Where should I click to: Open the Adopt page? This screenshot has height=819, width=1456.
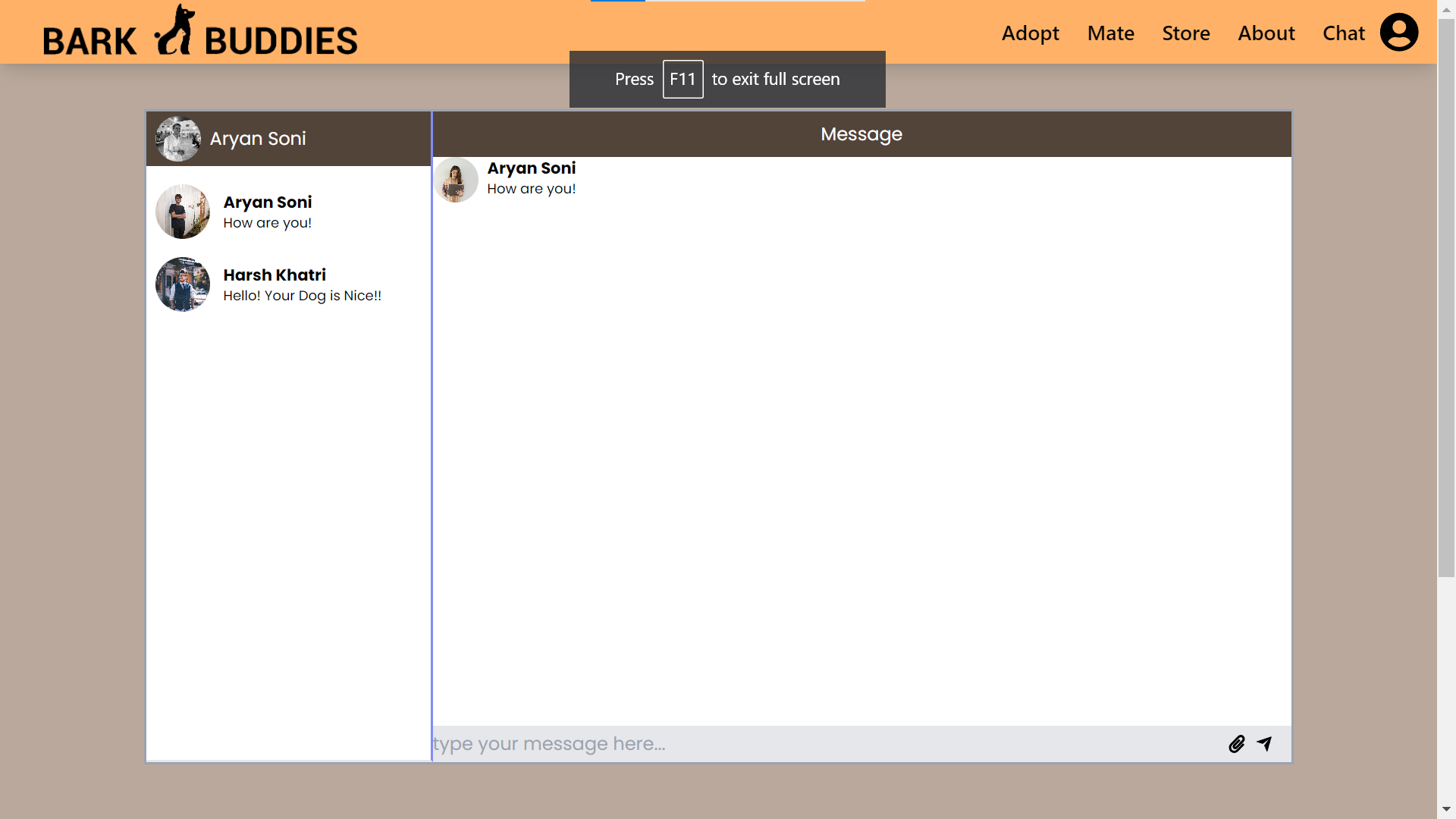(x=1030, y=33)
